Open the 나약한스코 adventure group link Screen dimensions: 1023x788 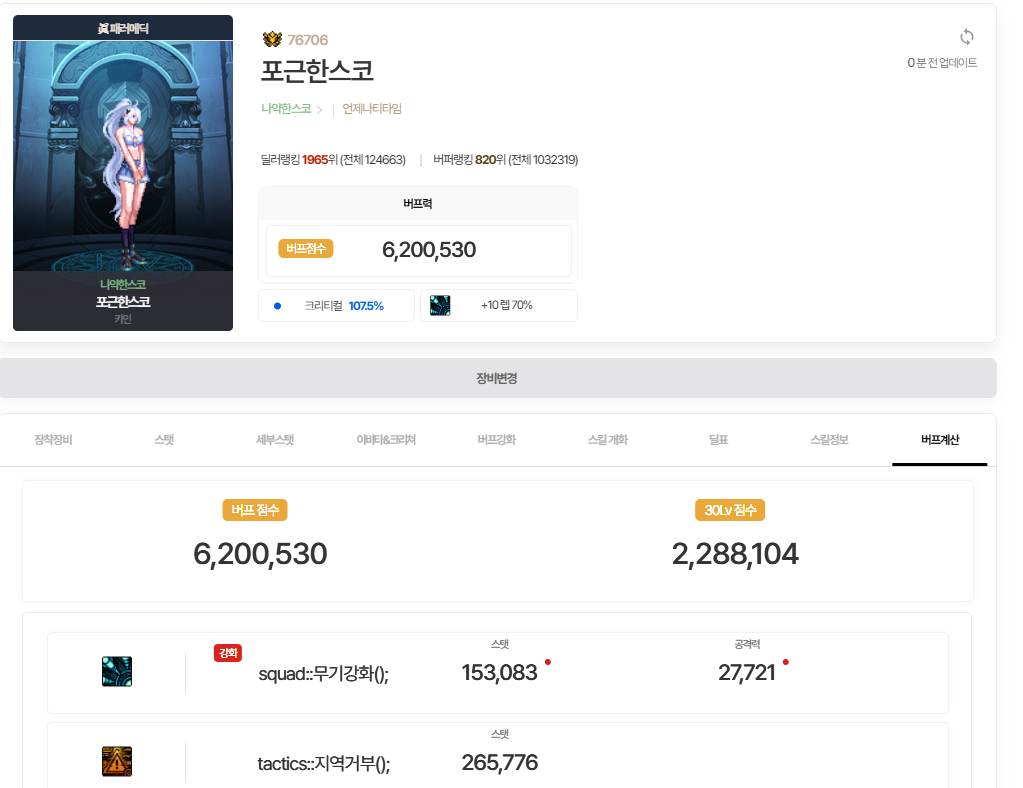pyautogui.click(x=286, y=109)
